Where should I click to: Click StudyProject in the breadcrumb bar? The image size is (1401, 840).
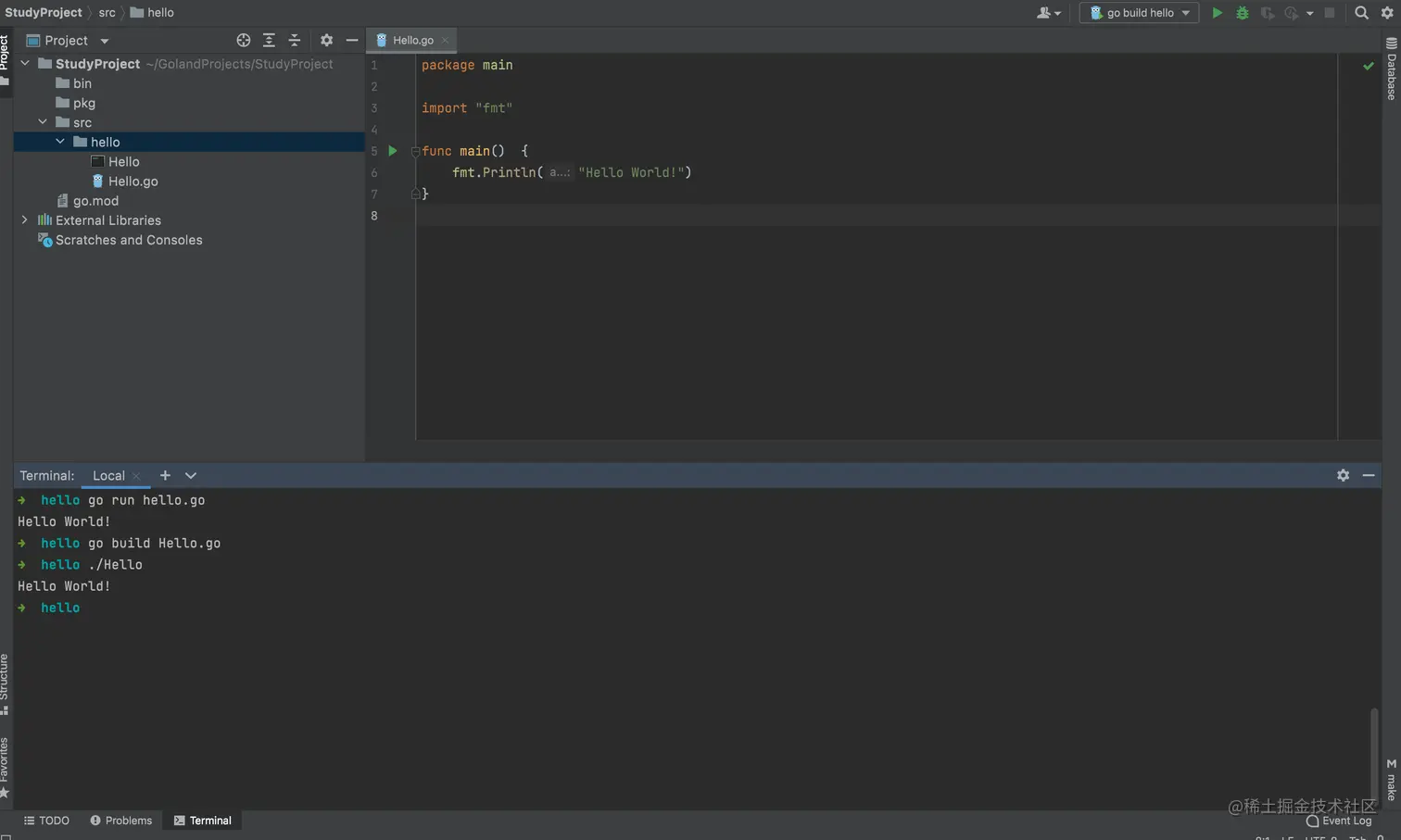coord(44,13)
